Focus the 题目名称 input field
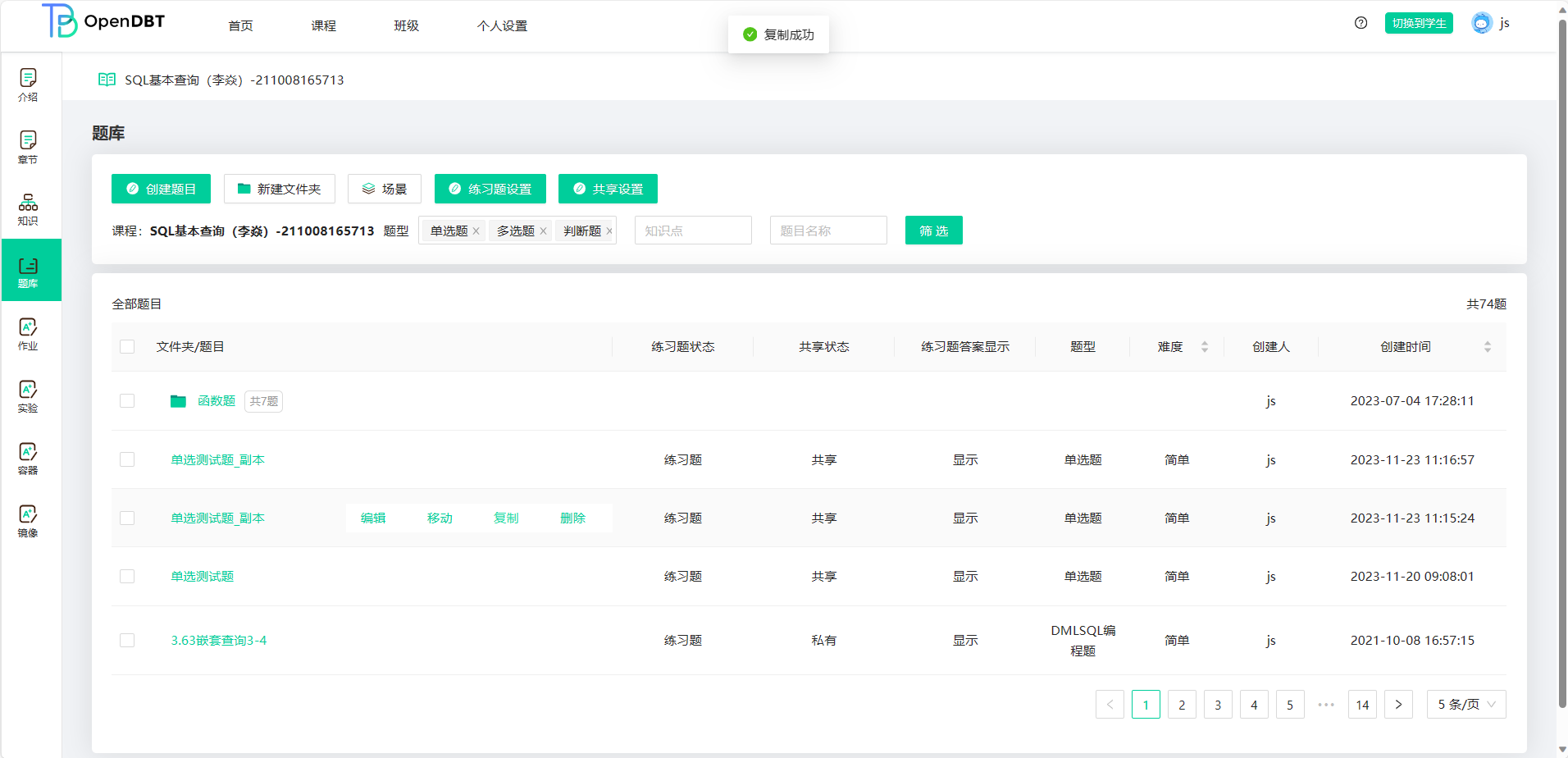 click(x=828, y=231)
